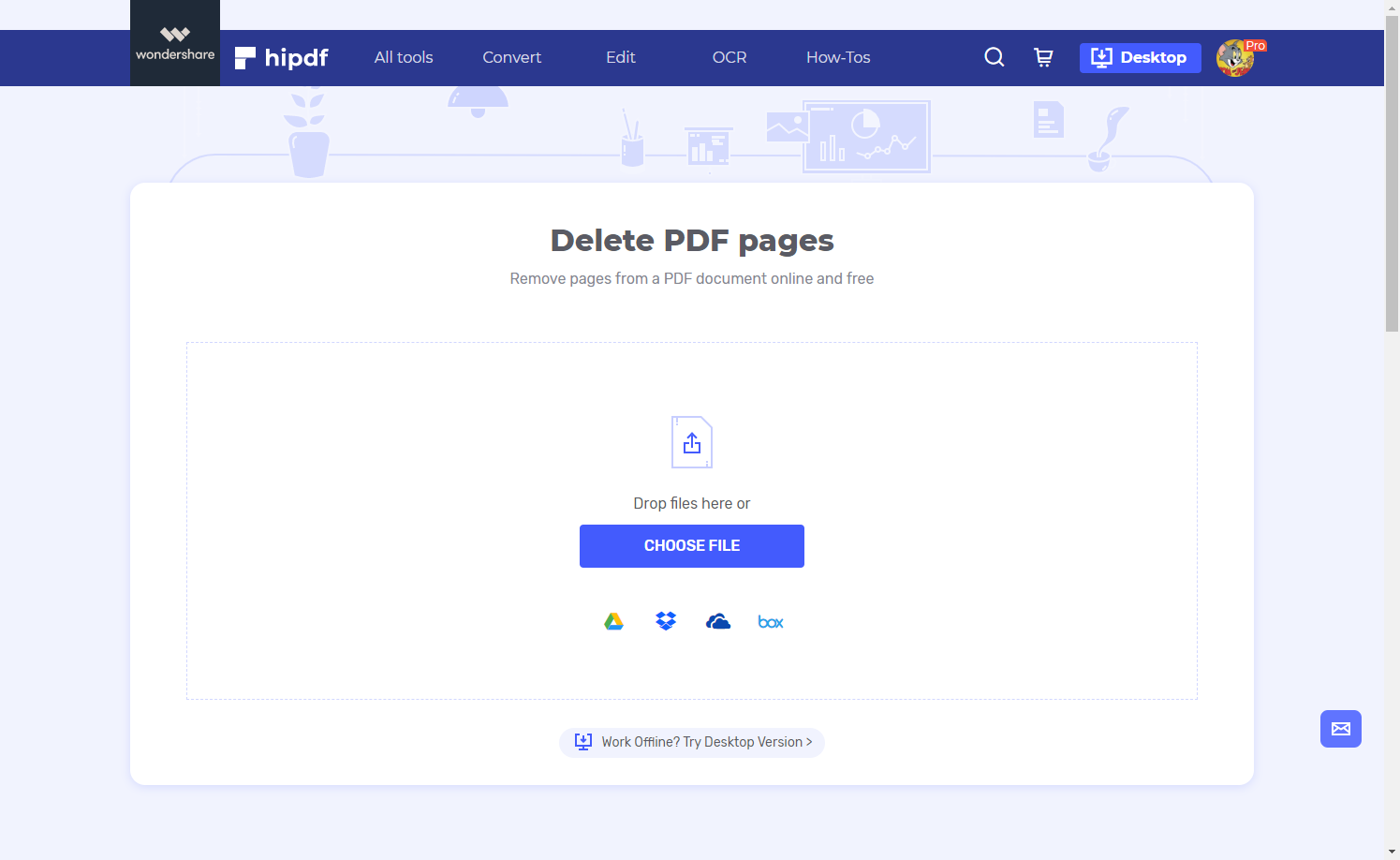The image size is (1400, 860).
Task: Open the shopping cart icon
Action: (x=1043, y=57)
